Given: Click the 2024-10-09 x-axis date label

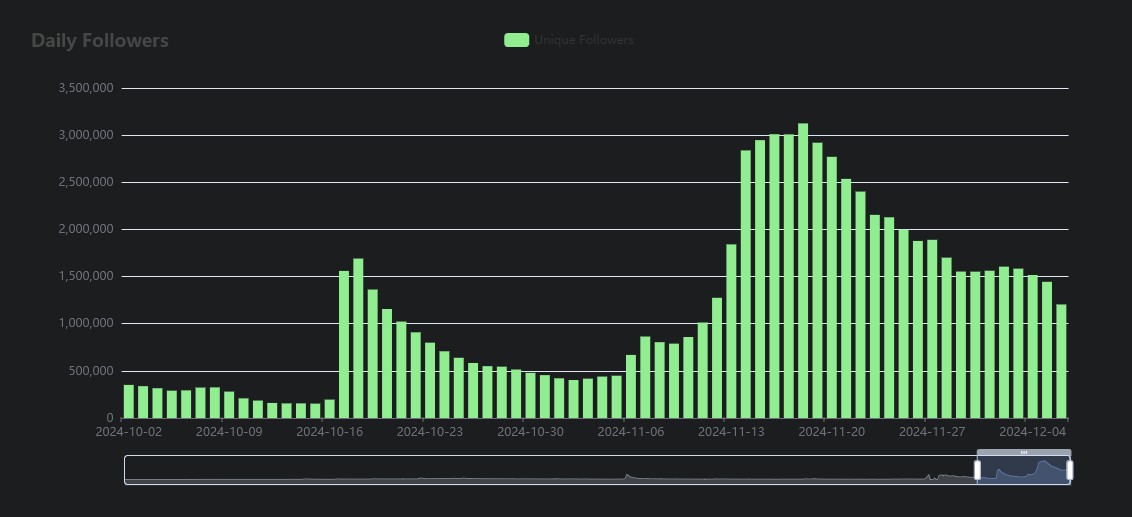Looking at the screenshot, I should (x=229, y=432).
